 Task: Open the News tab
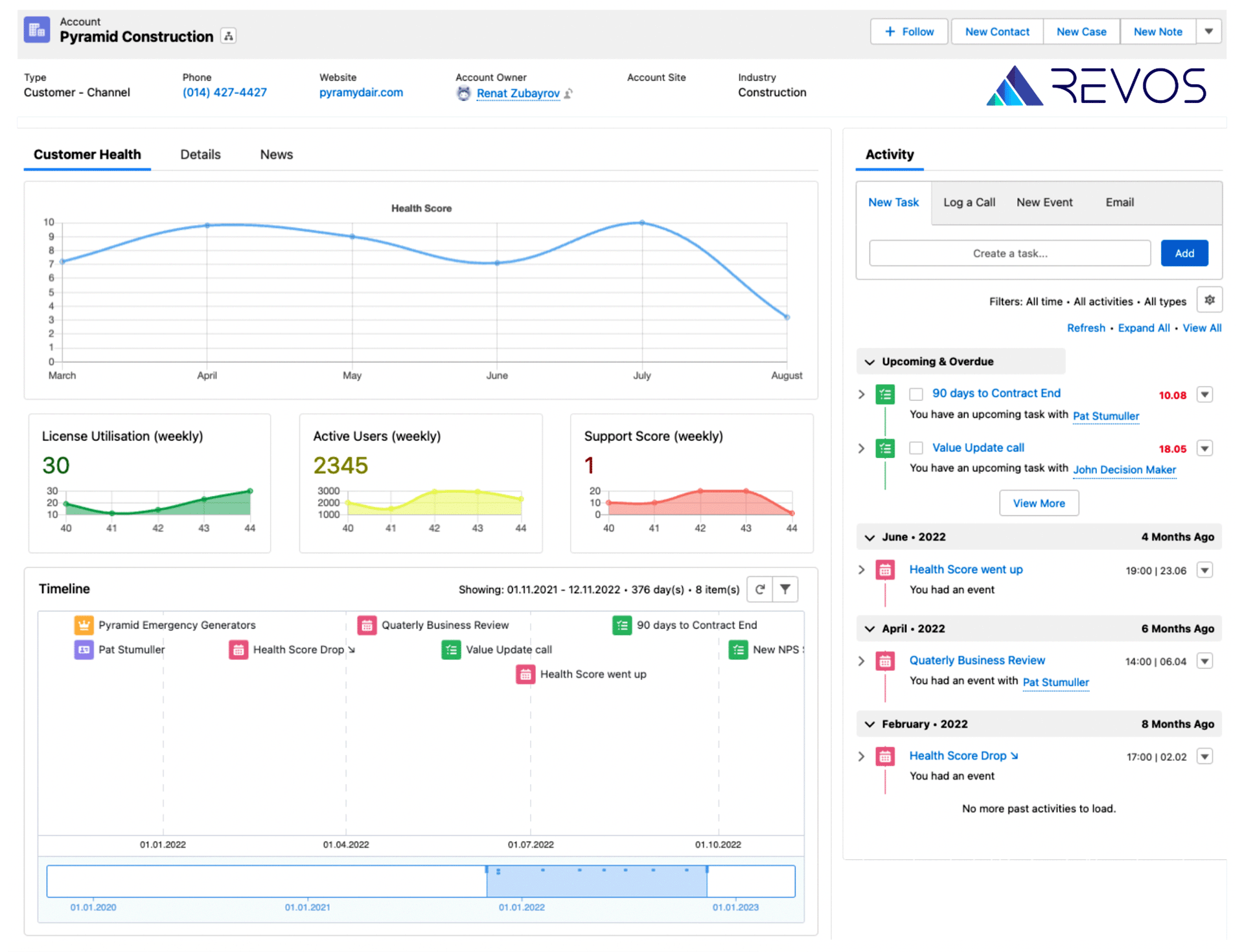277,155
